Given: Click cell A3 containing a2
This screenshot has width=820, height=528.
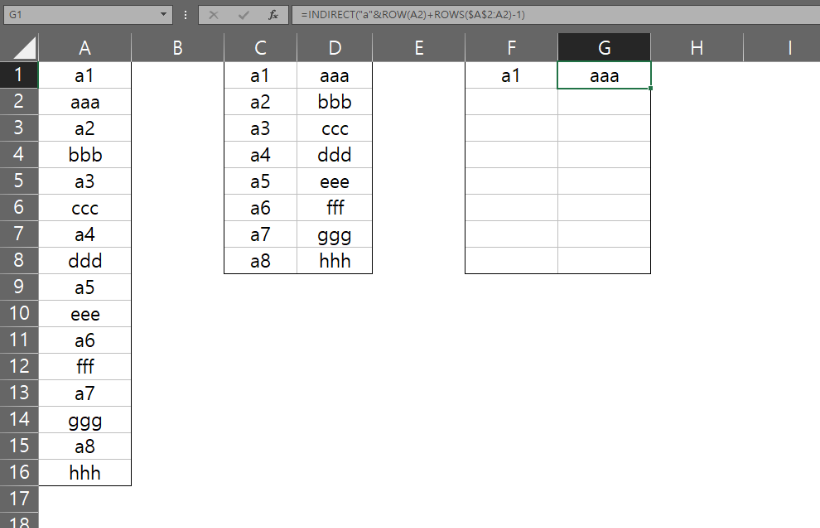Looking at the screenshot, I should 85,128.
